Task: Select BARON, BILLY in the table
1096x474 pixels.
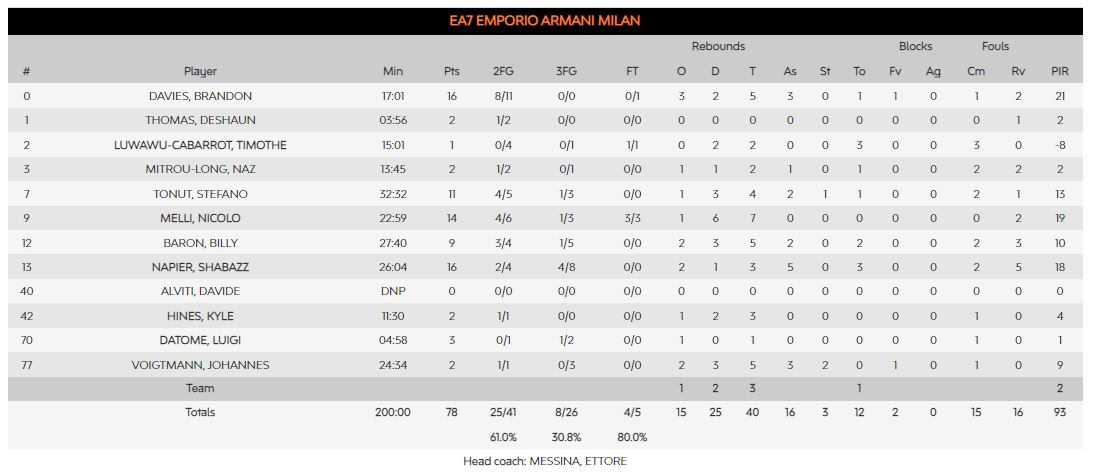Action: pyautogui.click(x=200, y=243)
